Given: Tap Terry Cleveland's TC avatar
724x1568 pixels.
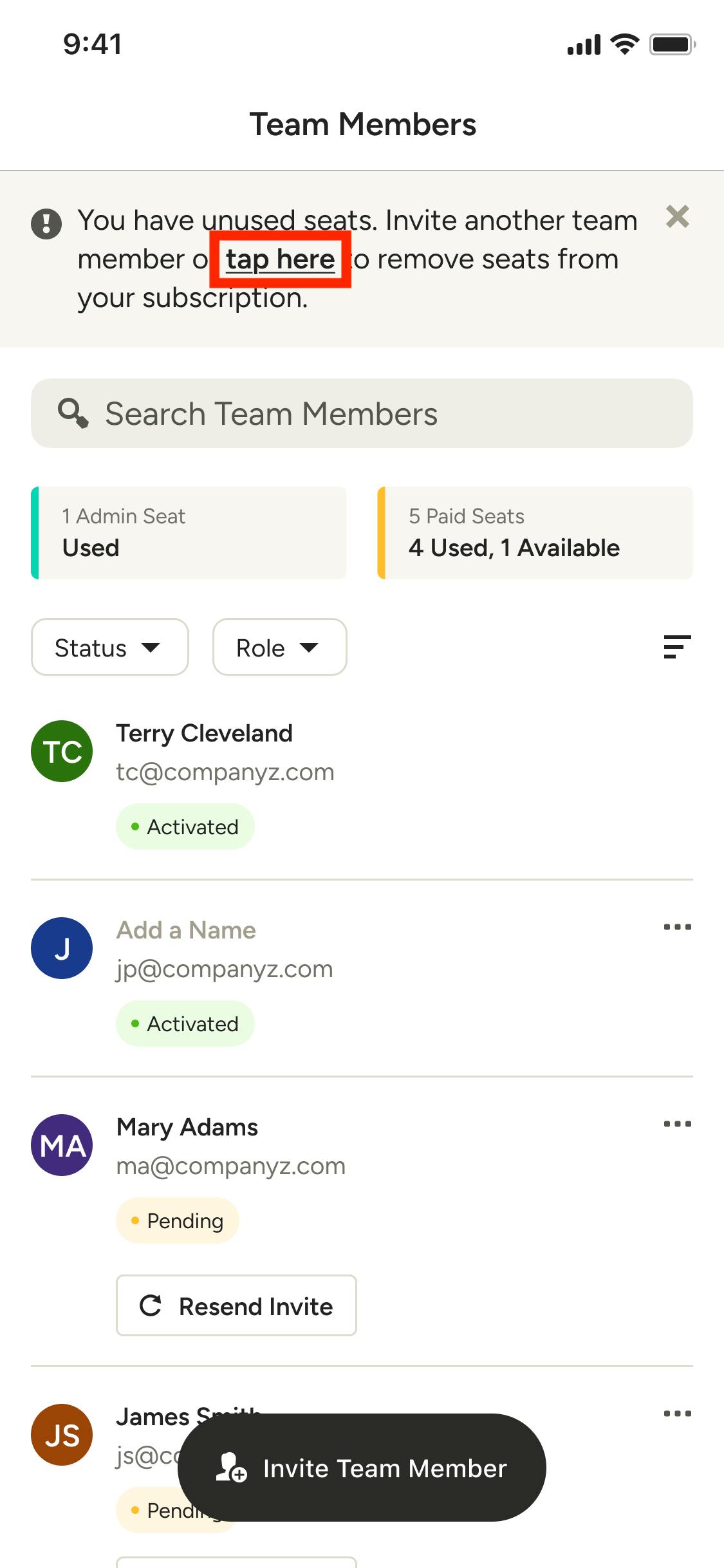Looking at the screenshot, I should [x=62, y=751].
